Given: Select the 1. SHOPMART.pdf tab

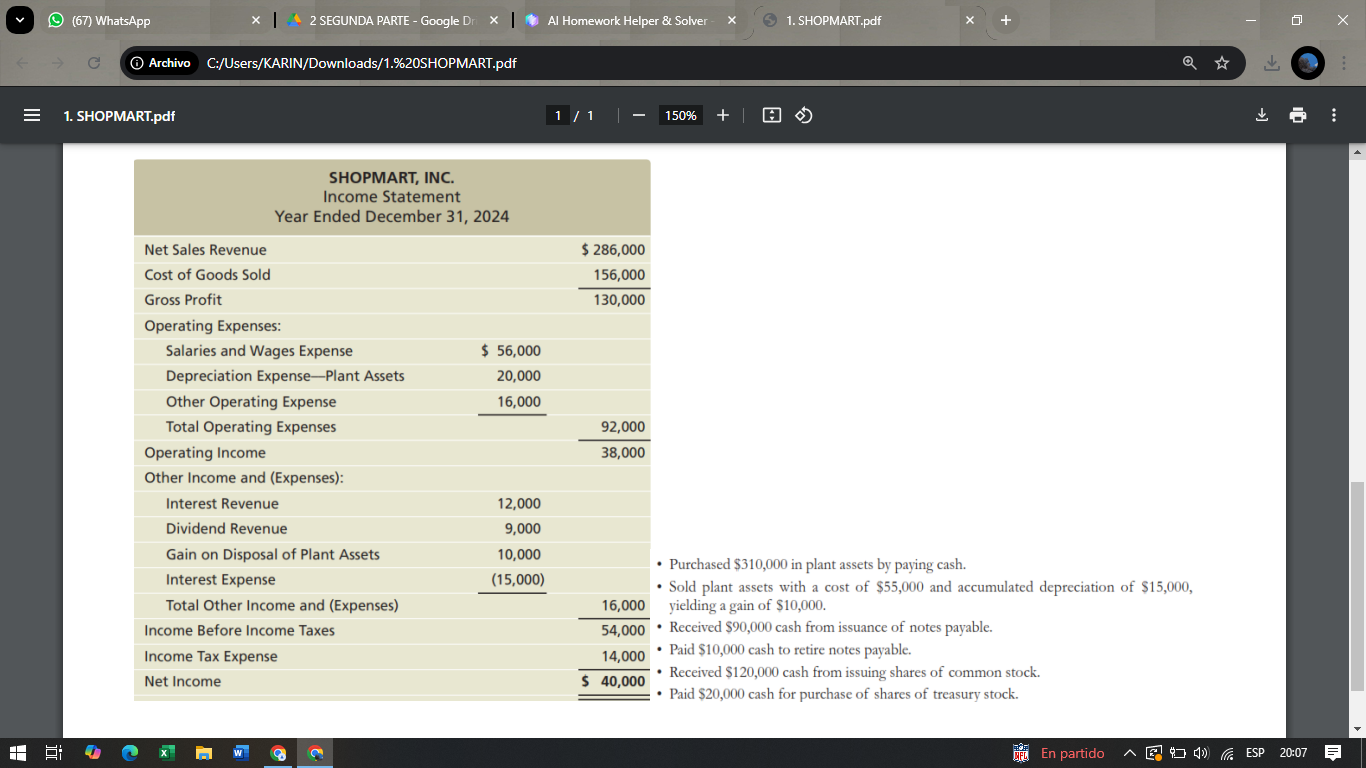Looking at the screenshot, I should (x=868, y=20).
